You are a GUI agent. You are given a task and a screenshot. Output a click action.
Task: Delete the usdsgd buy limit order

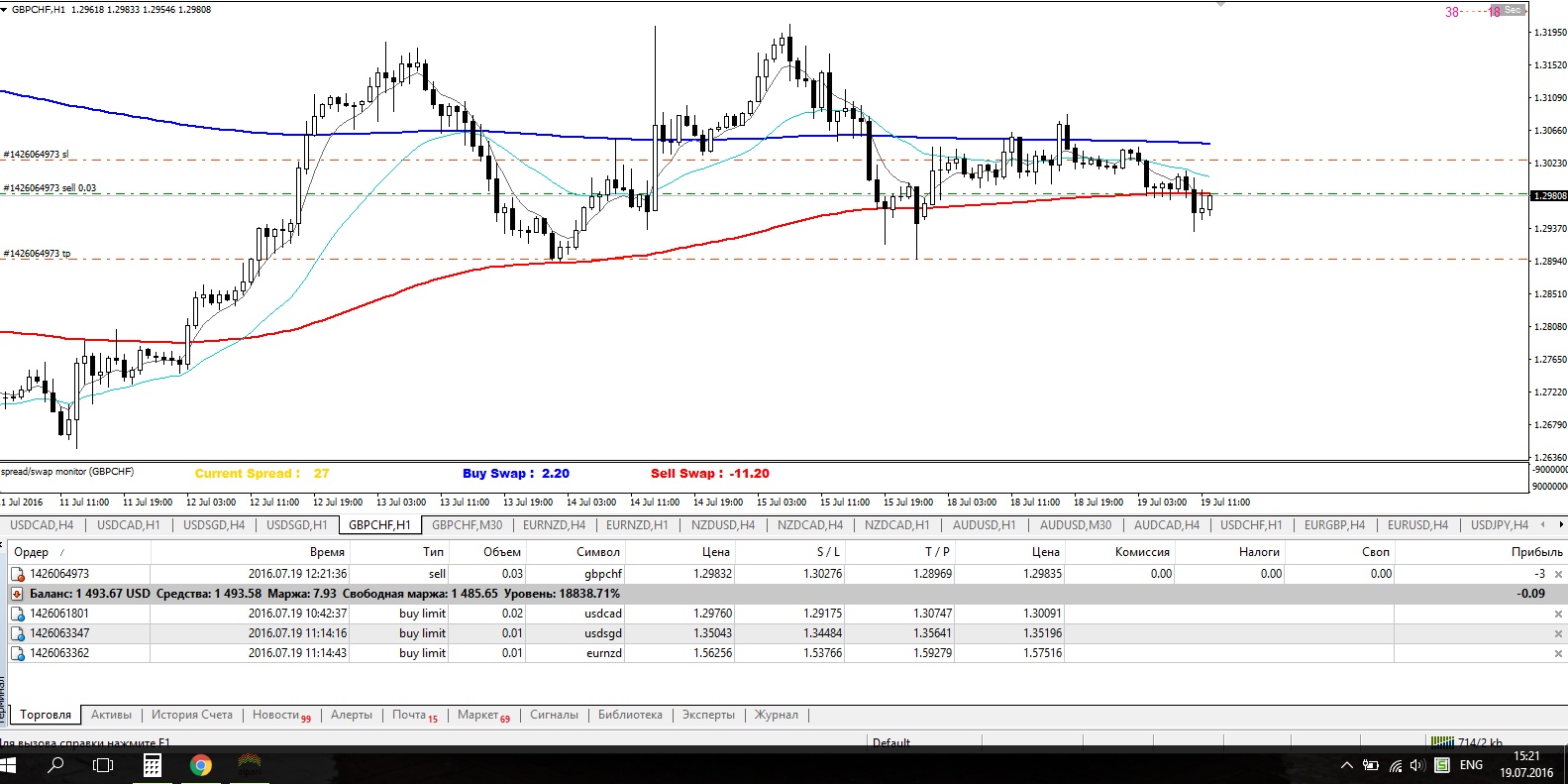coord(1558,633)
